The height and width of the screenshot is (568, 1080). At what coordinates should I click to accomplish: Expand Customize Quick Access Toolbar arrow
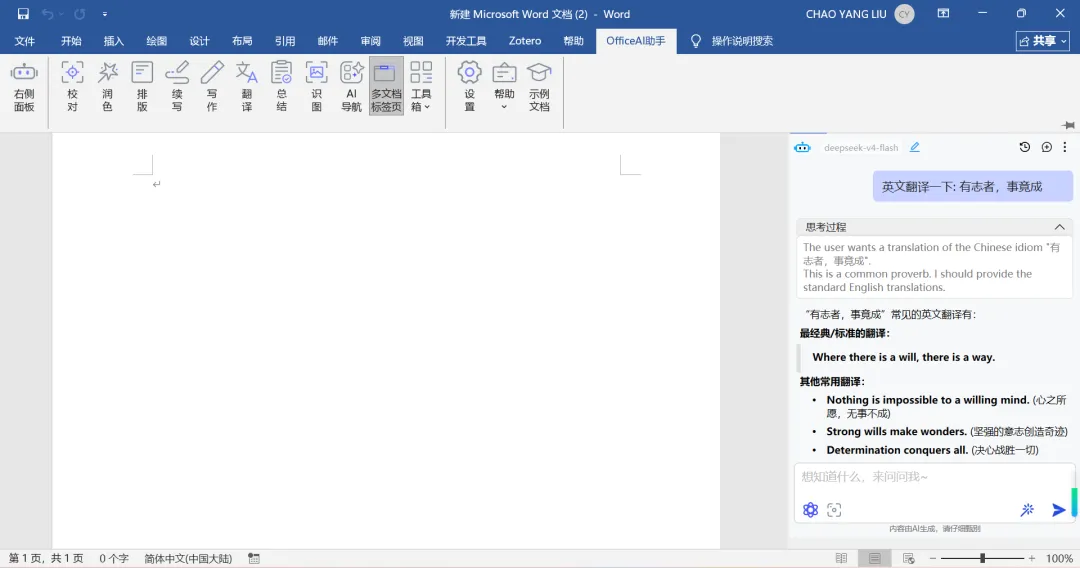[x=105, y=14]
